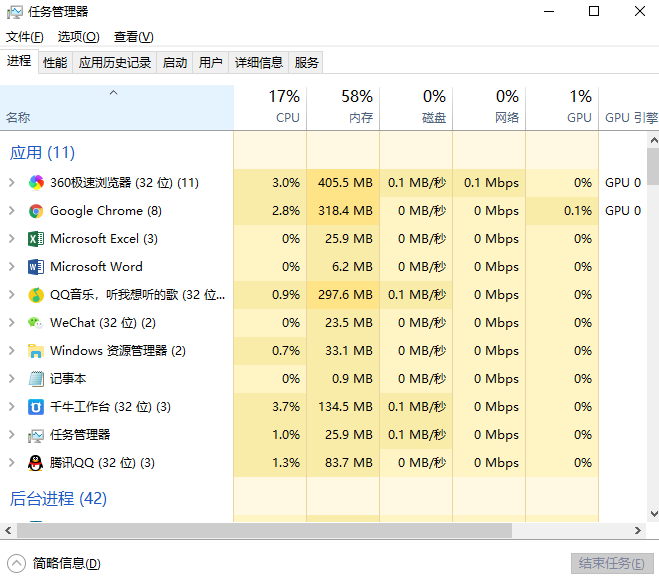
Task: Click the horizontal scrollbar right arrow
Action: [638, 531]
